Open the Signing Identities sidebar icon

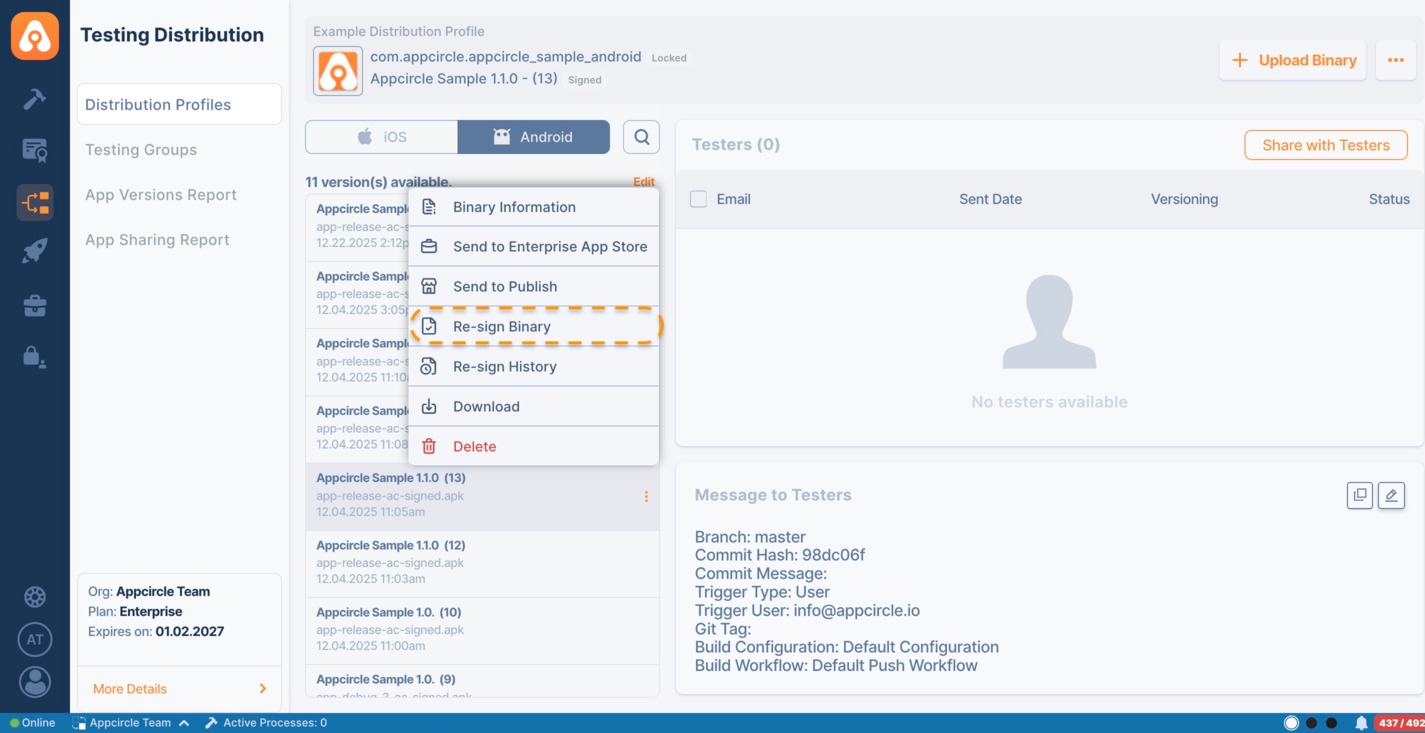pos(34,149)
